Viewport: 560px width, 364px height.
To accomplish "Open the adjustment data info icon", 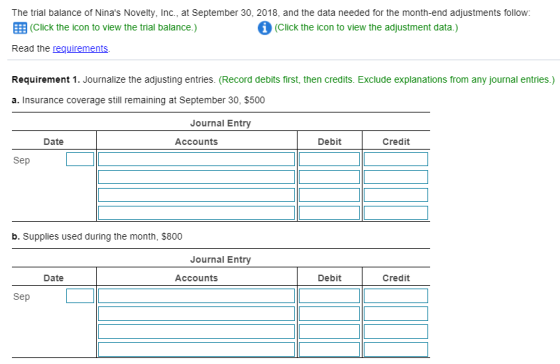I will (264, 28).
